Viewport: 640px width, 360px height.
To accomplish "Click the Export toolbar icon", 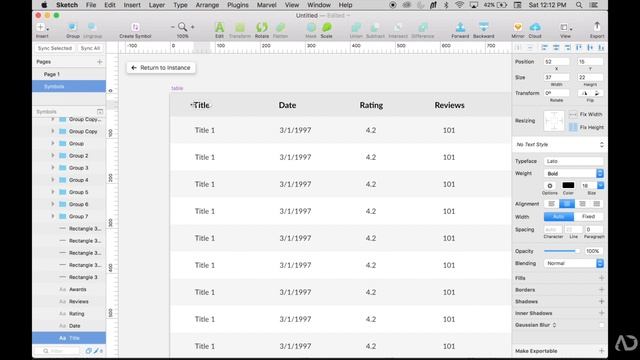I will pos(597,27).
